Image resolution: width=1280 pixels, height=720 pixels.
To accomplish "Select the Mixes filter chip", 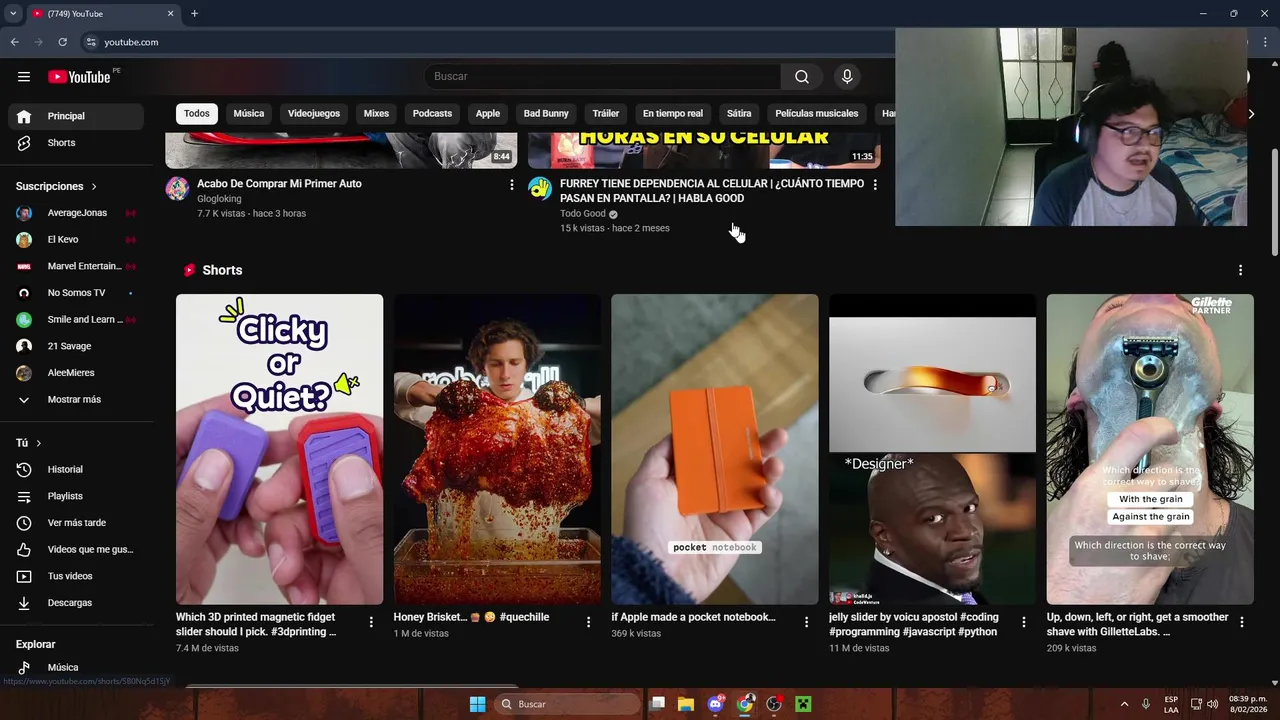I will point(376,114).
